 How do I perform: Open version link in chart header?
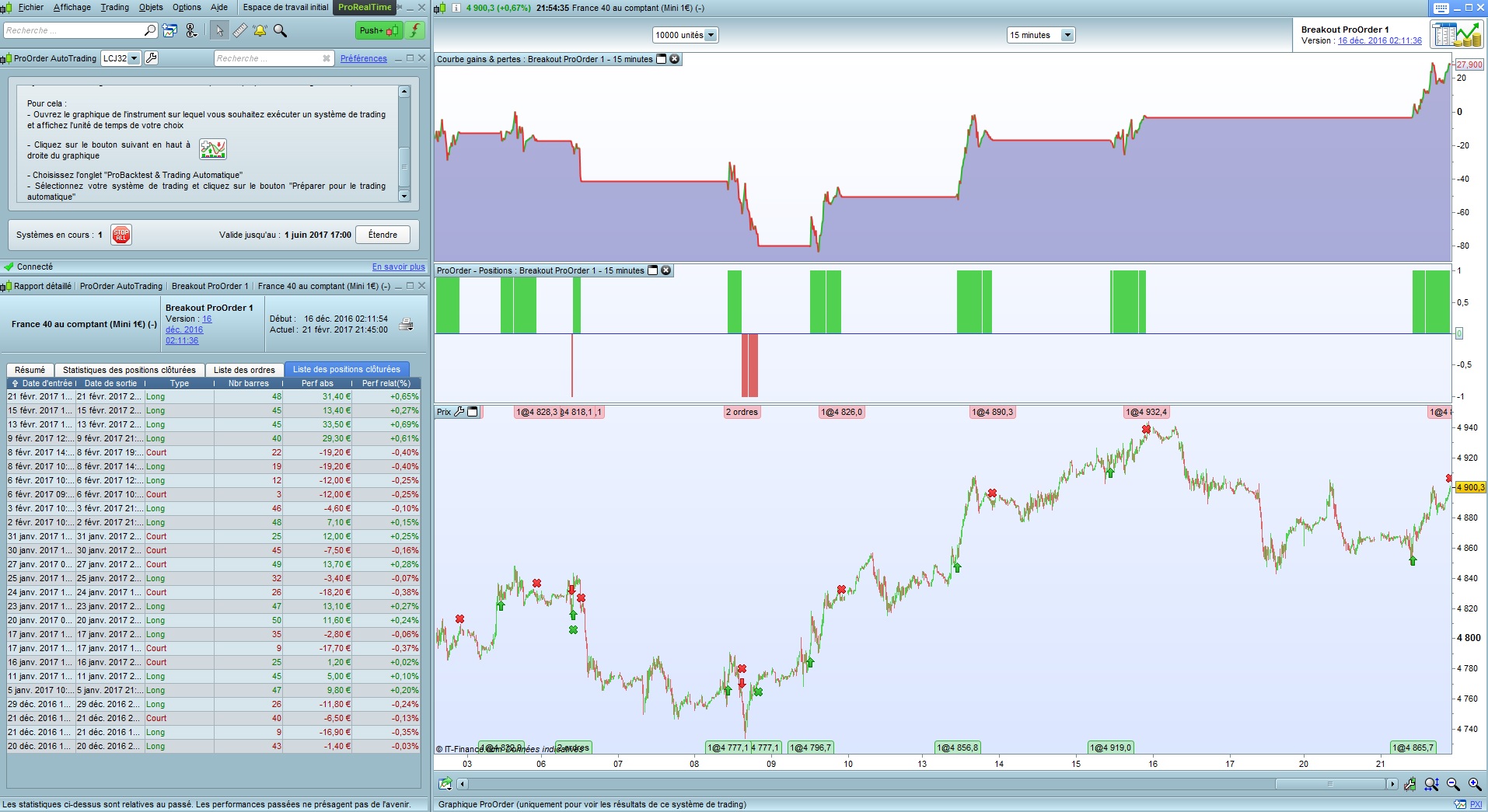[1380, 41]
